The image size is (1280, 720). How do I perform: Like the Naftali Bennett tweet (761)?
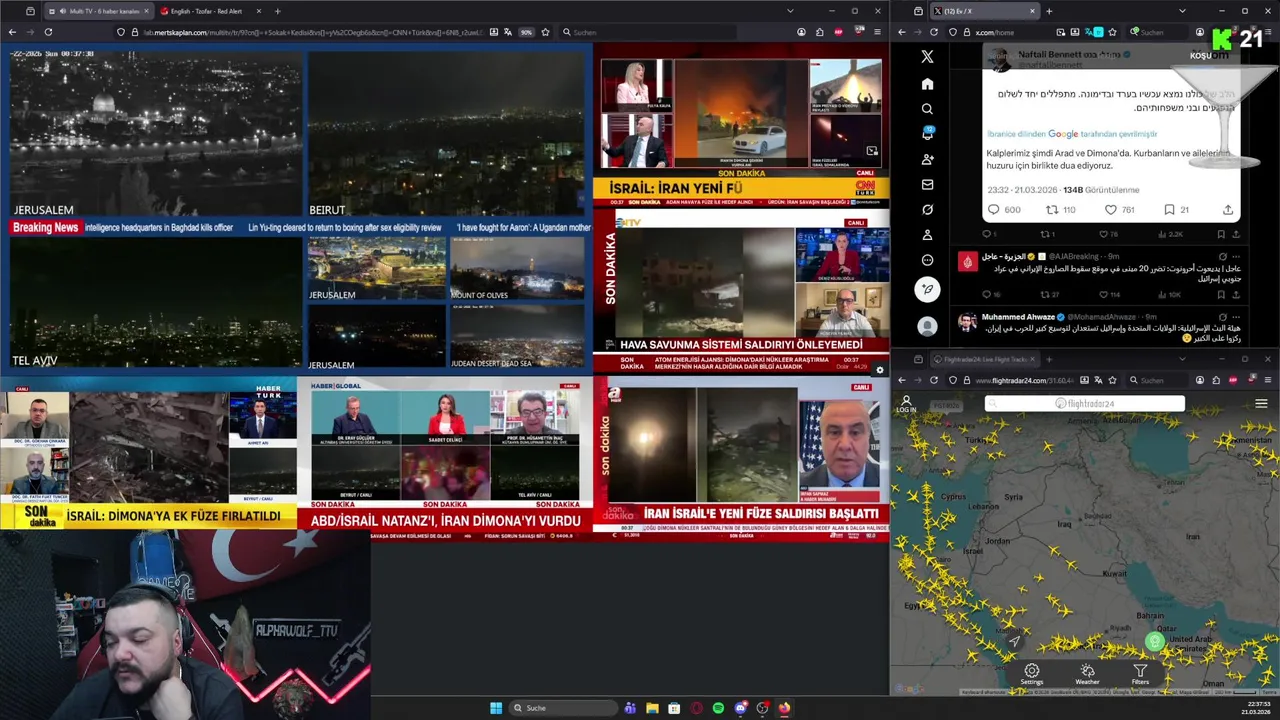tap(1120, 210)
